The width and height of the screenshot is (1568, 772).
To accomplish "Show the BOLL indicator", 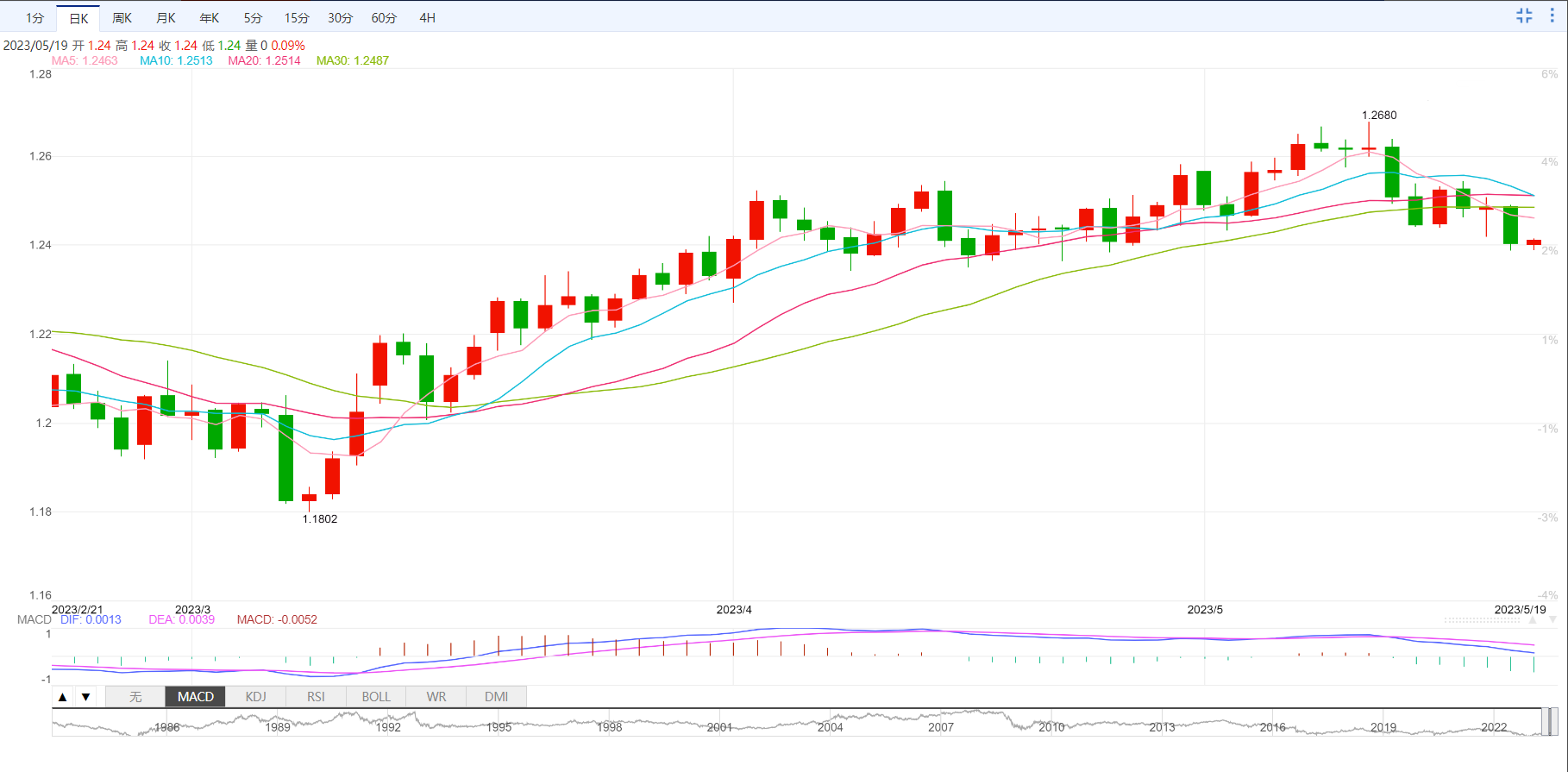I will pos(376,697).
